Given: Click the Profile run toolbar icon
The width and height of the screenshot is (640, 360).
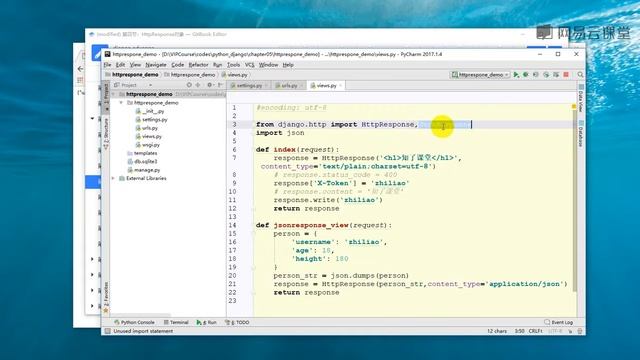Looking at the screenshot, I should click(546, 75).
